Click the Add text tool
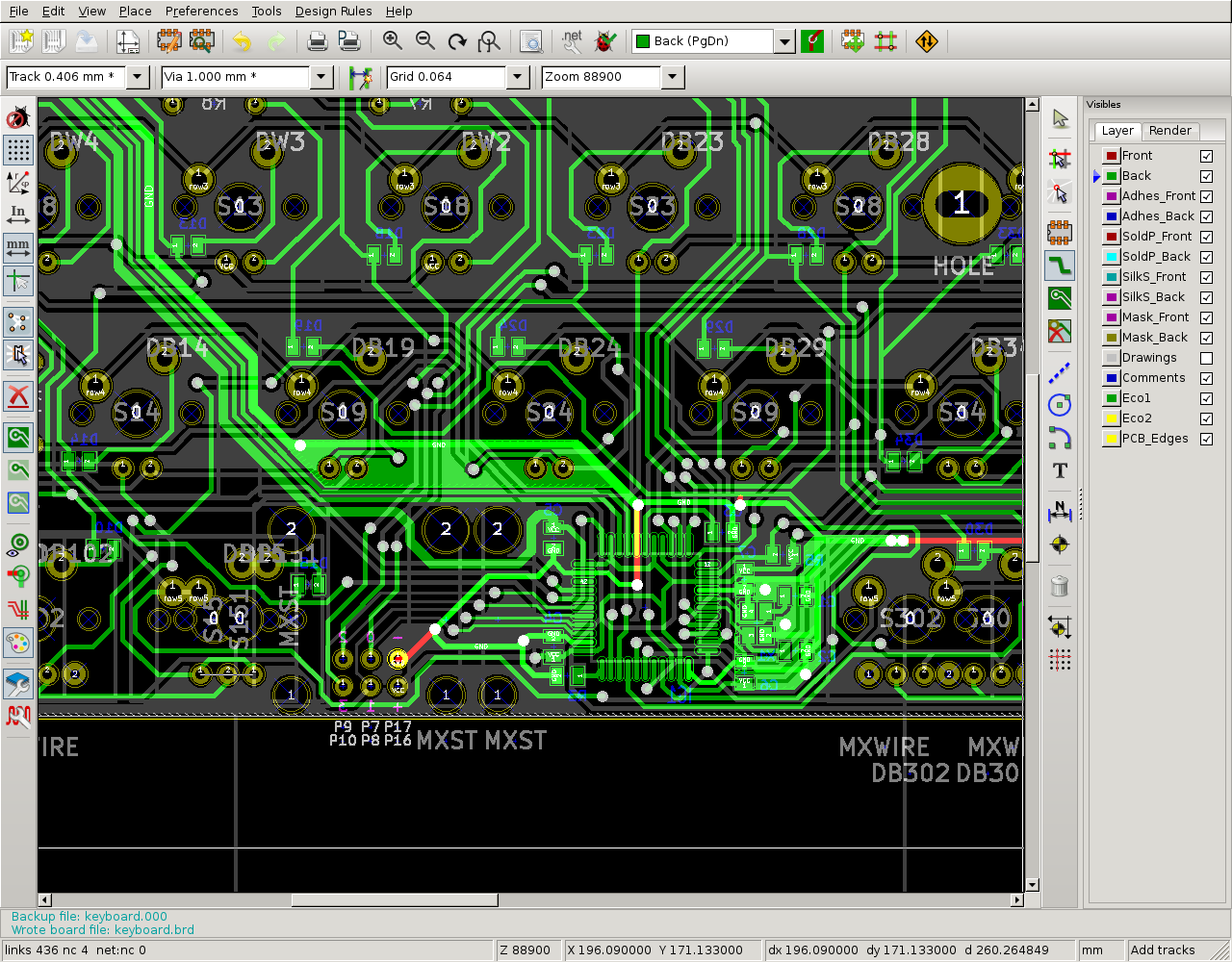Screen dimensions: 1232x962 [1060, 470]
